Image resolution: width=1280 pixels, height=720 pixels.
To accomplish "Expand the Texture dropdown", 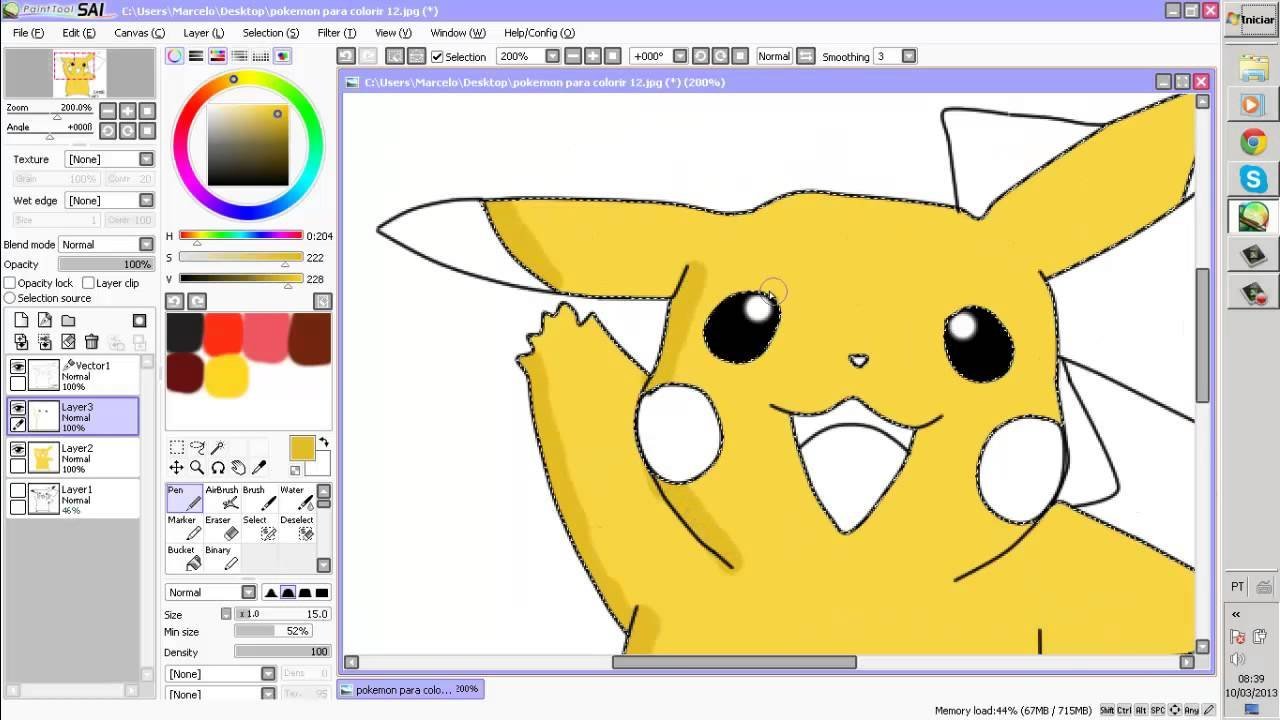I will click(146, 159).
